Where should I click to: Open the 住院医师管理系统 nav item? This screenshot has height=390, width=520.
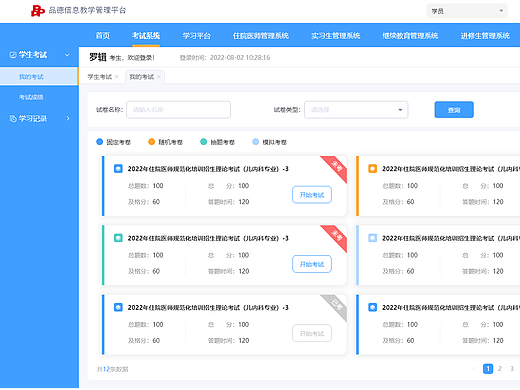(261, 36)
